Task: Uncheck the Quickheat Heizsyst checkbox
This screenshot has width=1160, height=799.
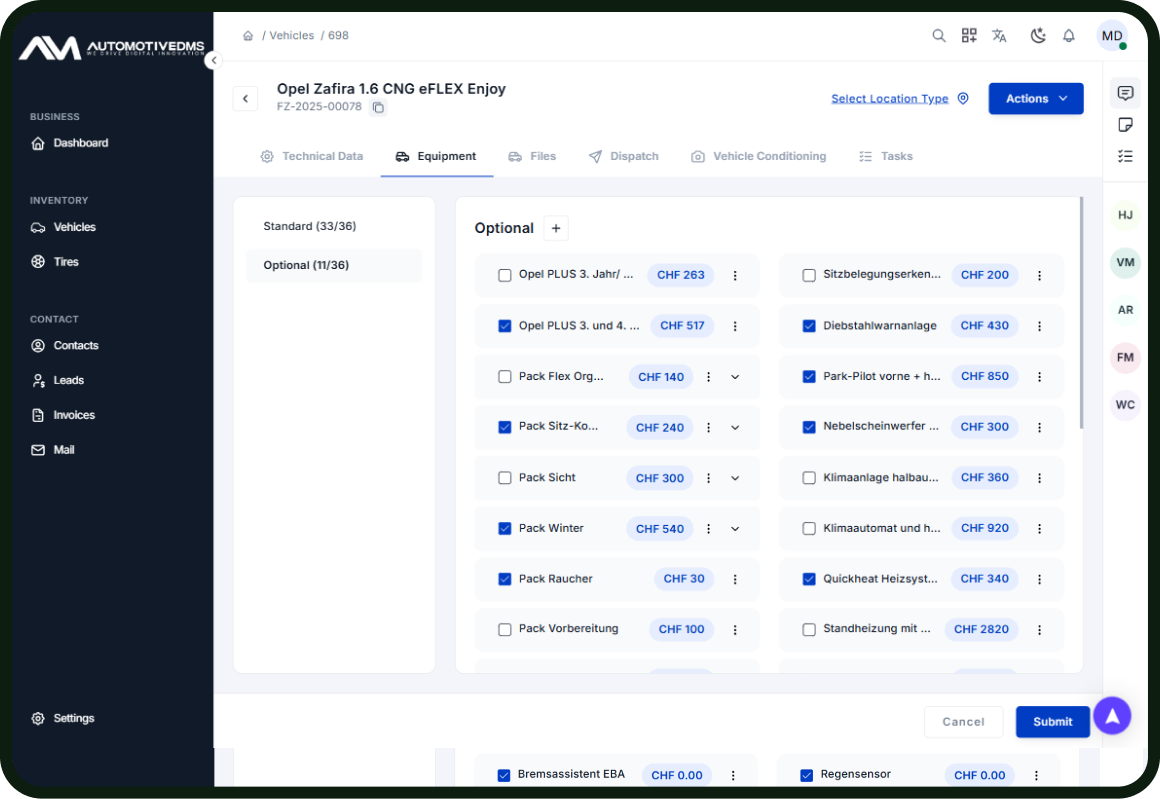Action: [x=809, y=579]
